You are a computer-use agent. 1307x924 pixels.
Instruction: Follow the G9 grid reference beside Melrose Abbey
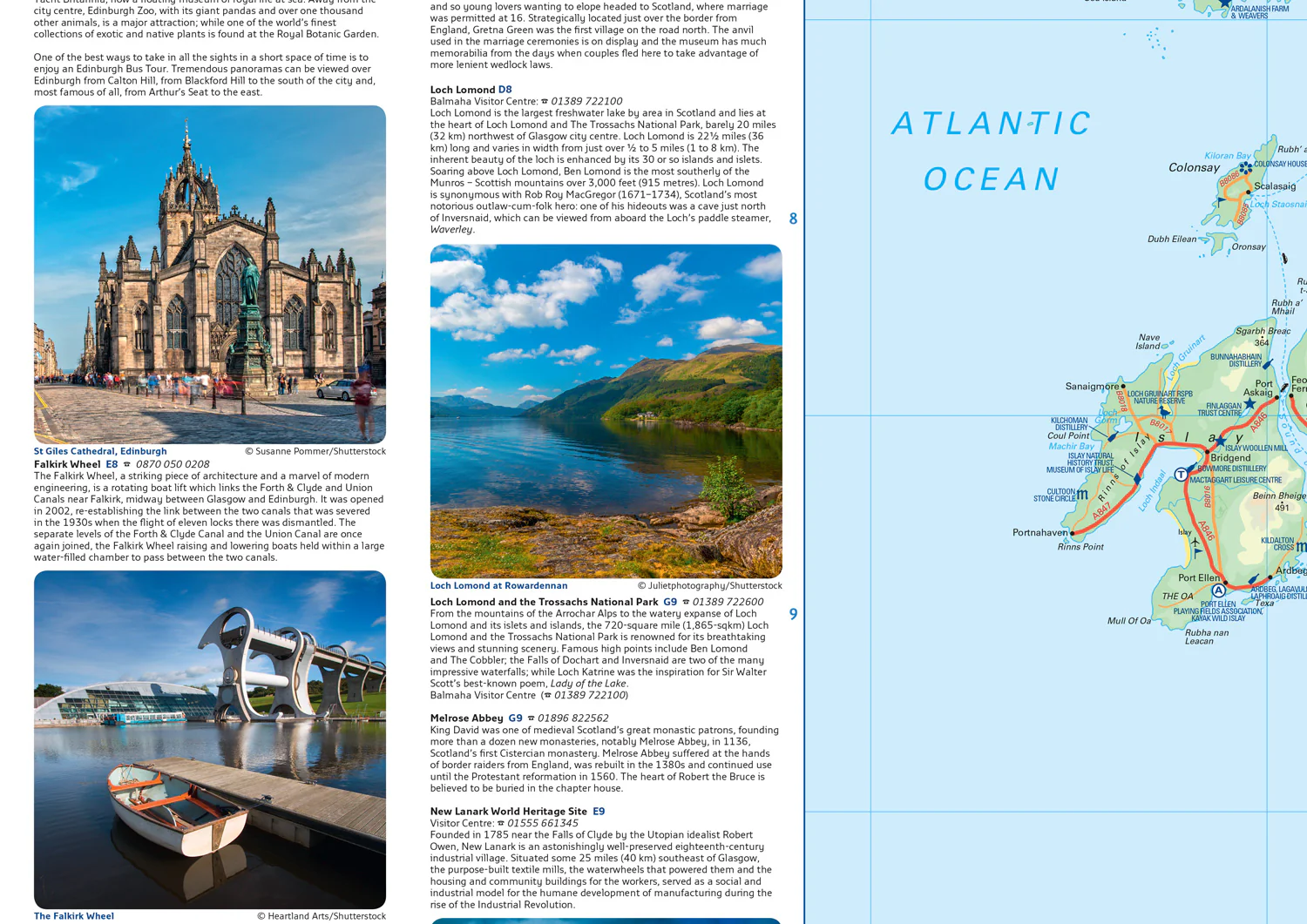(516, 718)
